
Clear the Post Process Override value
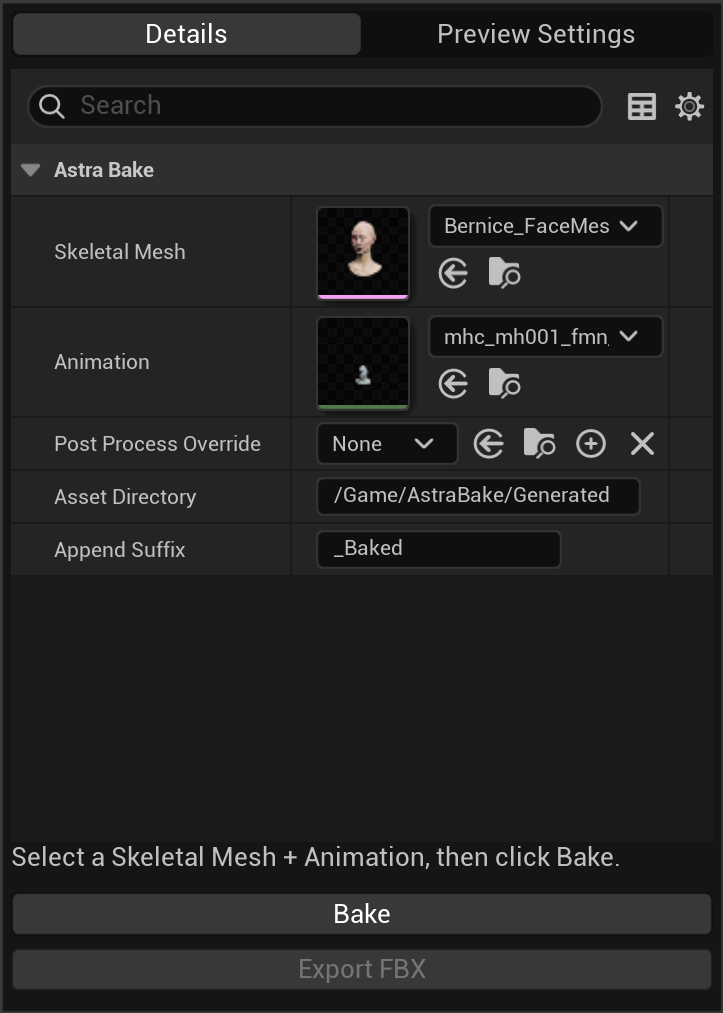(x=642, y=444)
